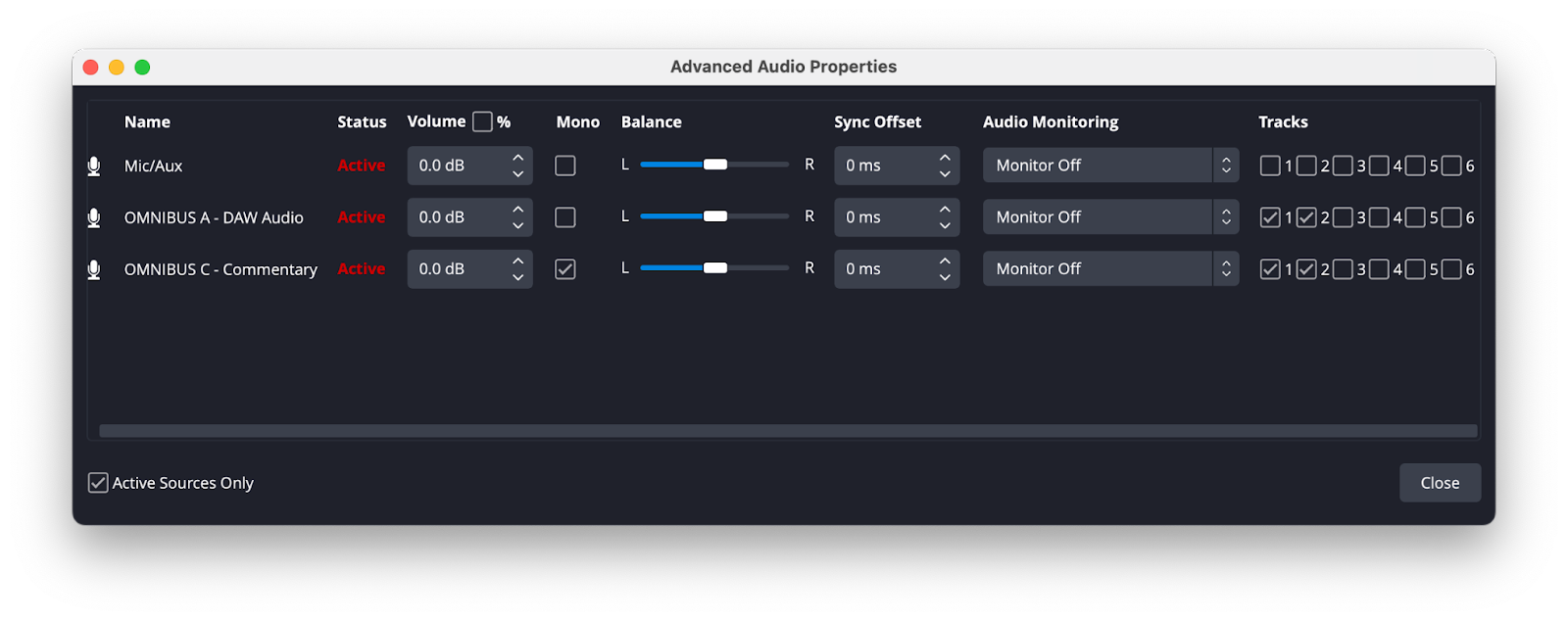
Task: Decrease OMNIBUS A volume with down arrow
Action: (517, 226)
